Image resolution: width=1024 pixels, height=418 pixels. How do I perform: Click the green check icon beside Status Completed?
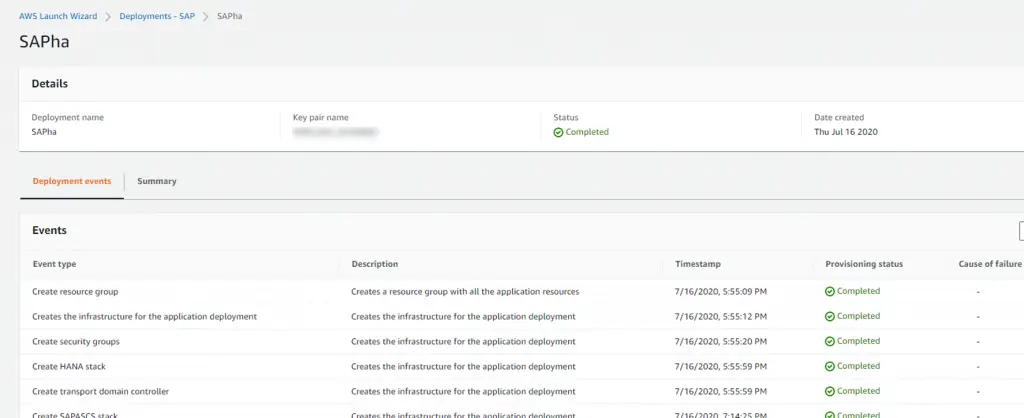558,133
